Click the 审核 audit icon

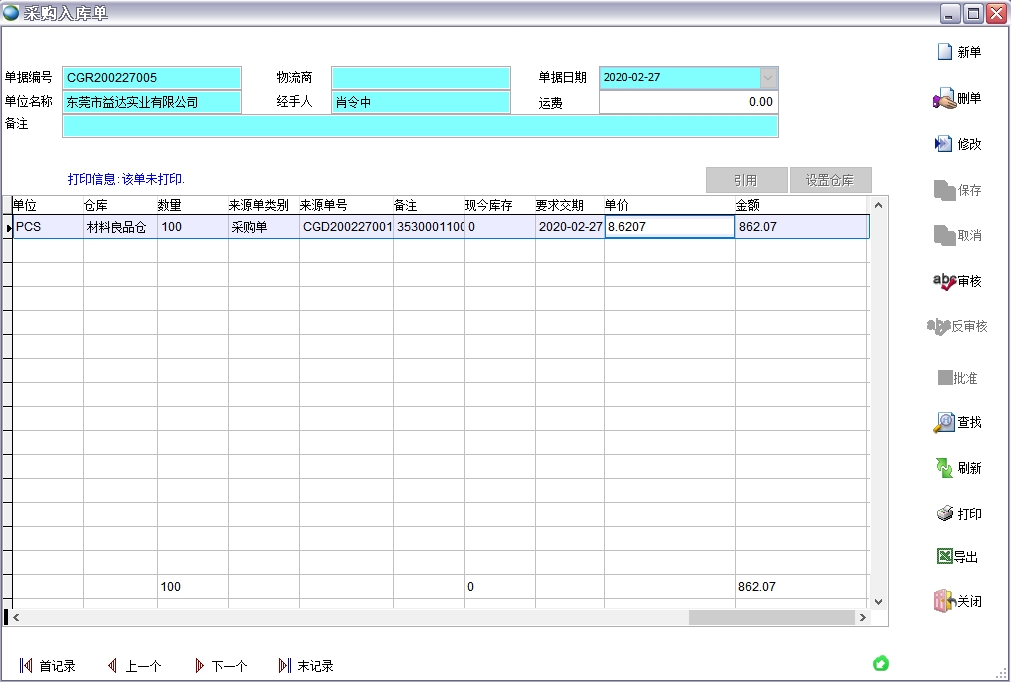(x=958, y=281)
